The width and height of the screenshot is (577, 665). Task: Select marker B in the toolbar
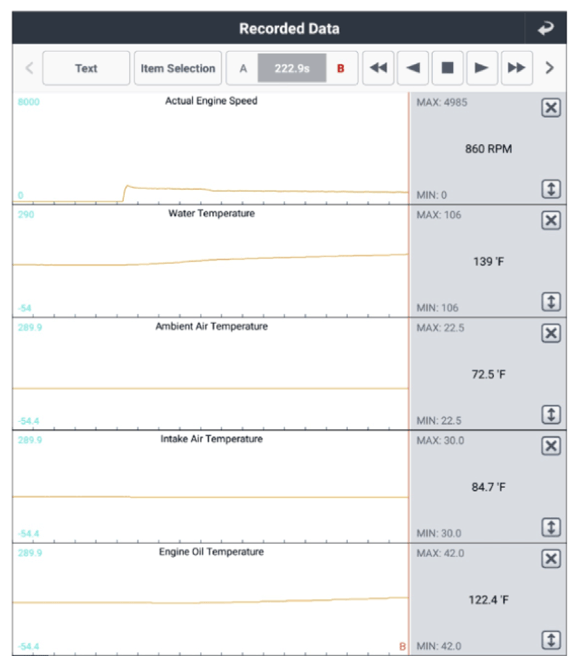click(340, 68)
